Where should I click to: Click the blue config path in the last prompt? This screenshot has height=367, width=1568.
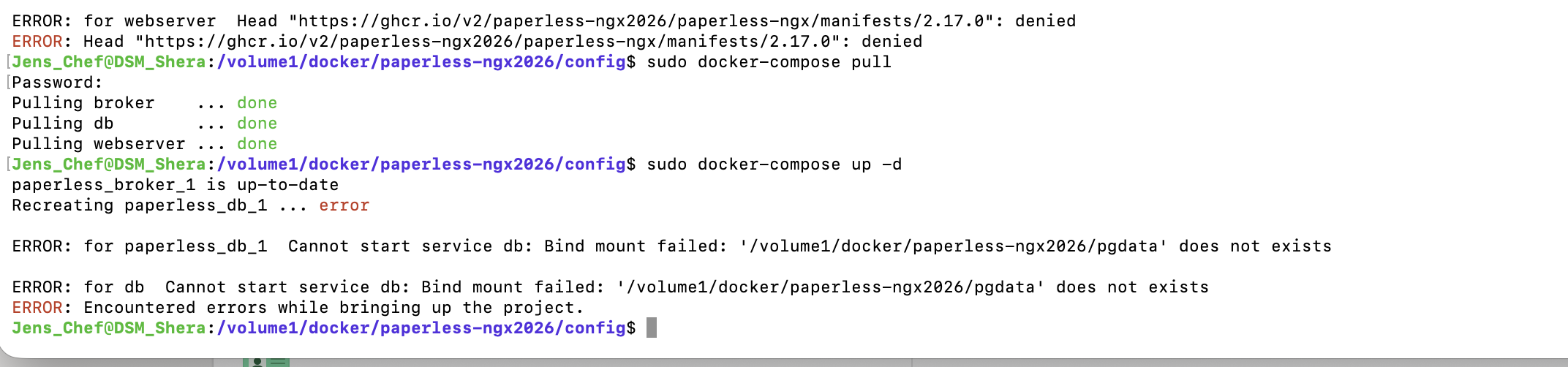point(421,328)
